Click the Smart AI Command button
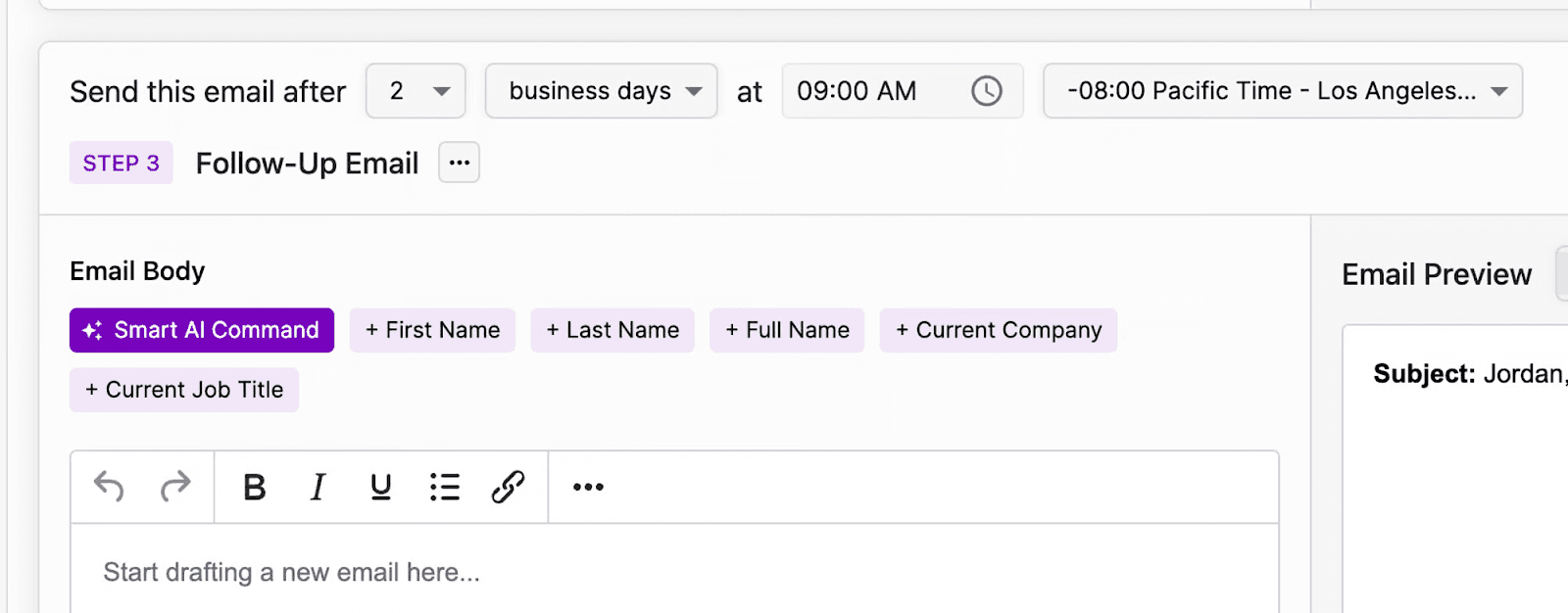 point(202,330)
